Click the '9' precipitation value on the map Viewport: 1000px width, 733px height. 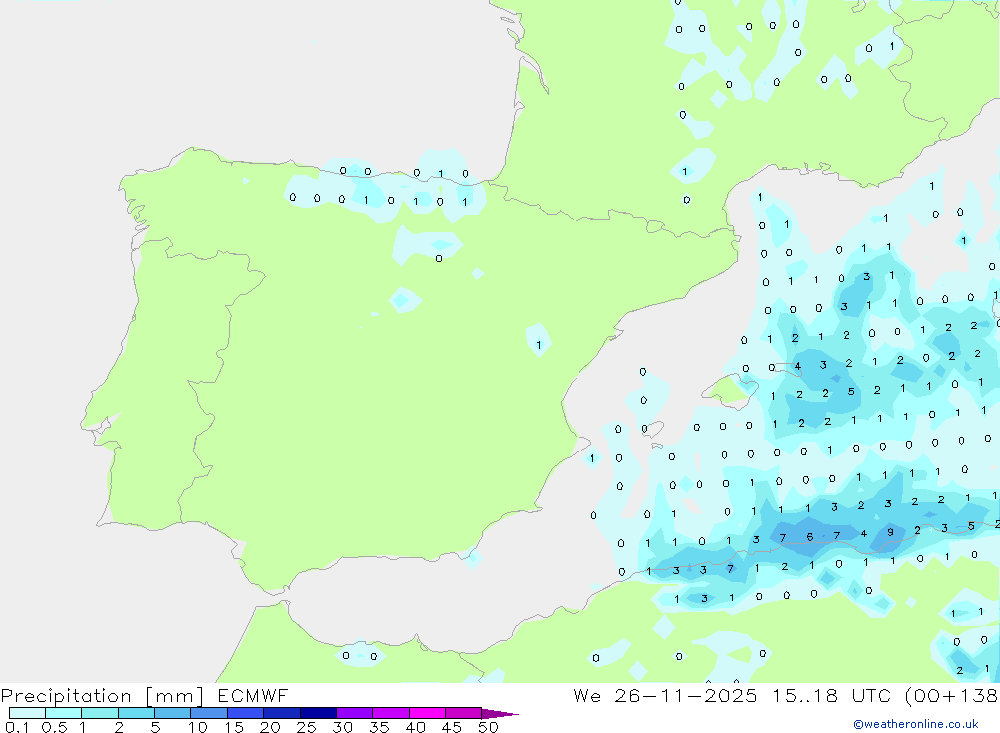pyautogui.click(x=890, y=532)
